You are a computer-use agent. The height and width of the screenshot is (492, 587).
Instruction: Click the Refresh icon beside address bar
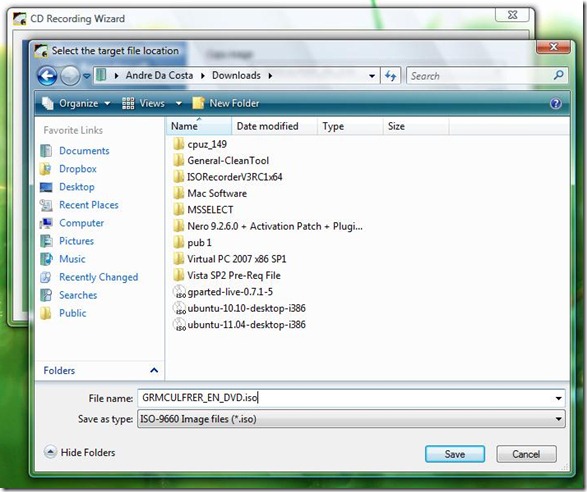point(390,76)
